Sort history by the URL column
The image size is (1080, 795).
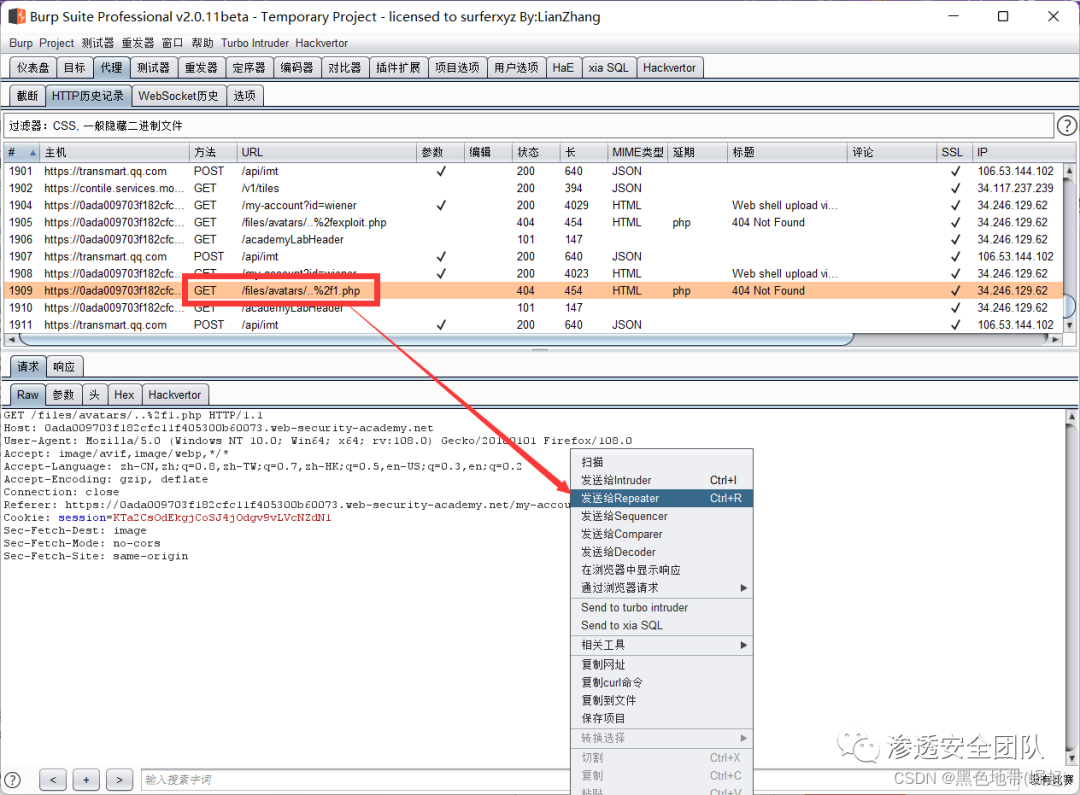[326, 152]
